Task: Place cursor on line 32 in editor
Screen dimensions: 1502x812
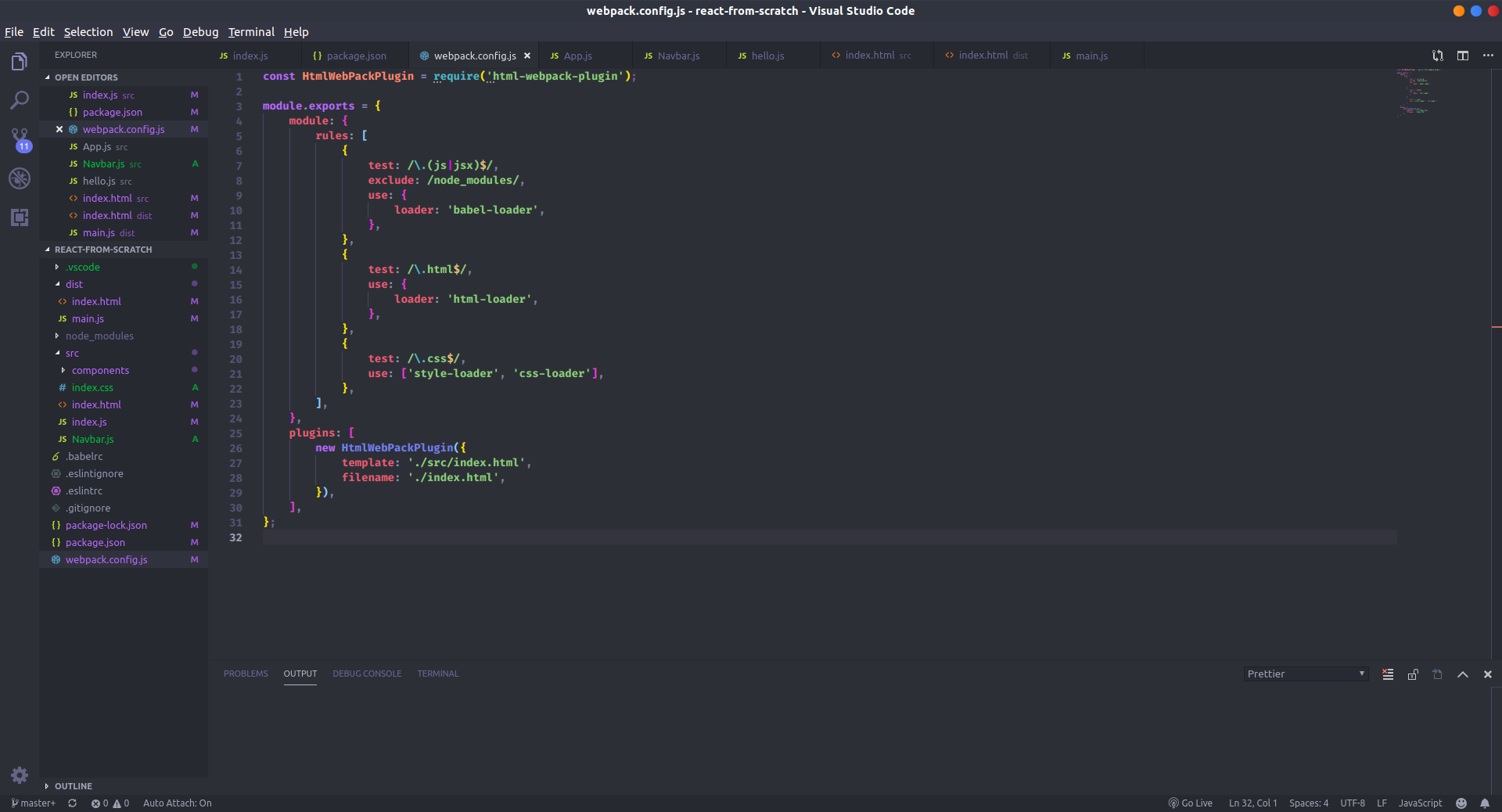Action: [x=829, y=537]
